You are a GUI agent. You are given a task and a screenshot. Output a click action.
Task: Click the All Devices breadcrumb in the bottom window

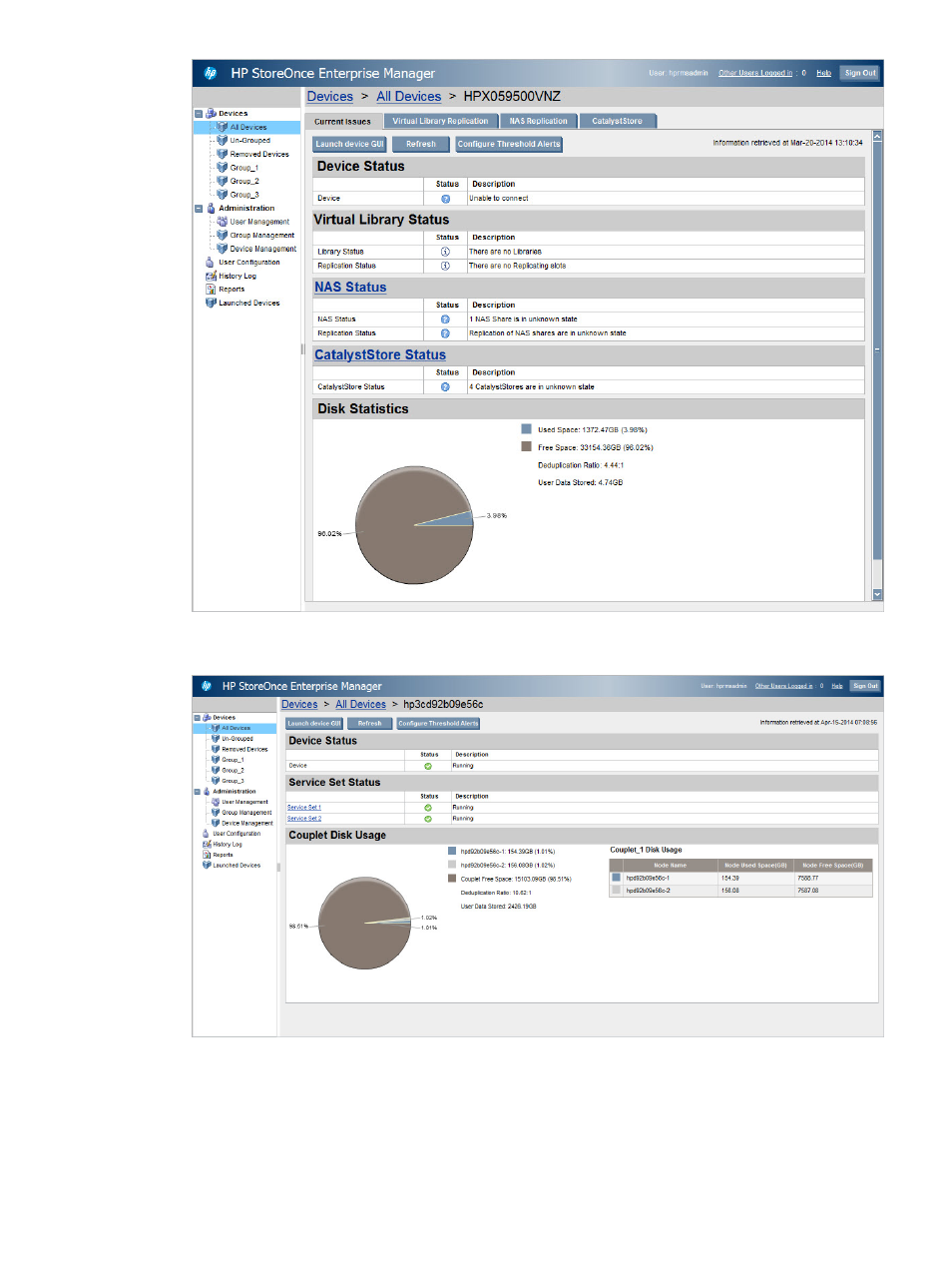pyautogui.click(x=360, y=705)
